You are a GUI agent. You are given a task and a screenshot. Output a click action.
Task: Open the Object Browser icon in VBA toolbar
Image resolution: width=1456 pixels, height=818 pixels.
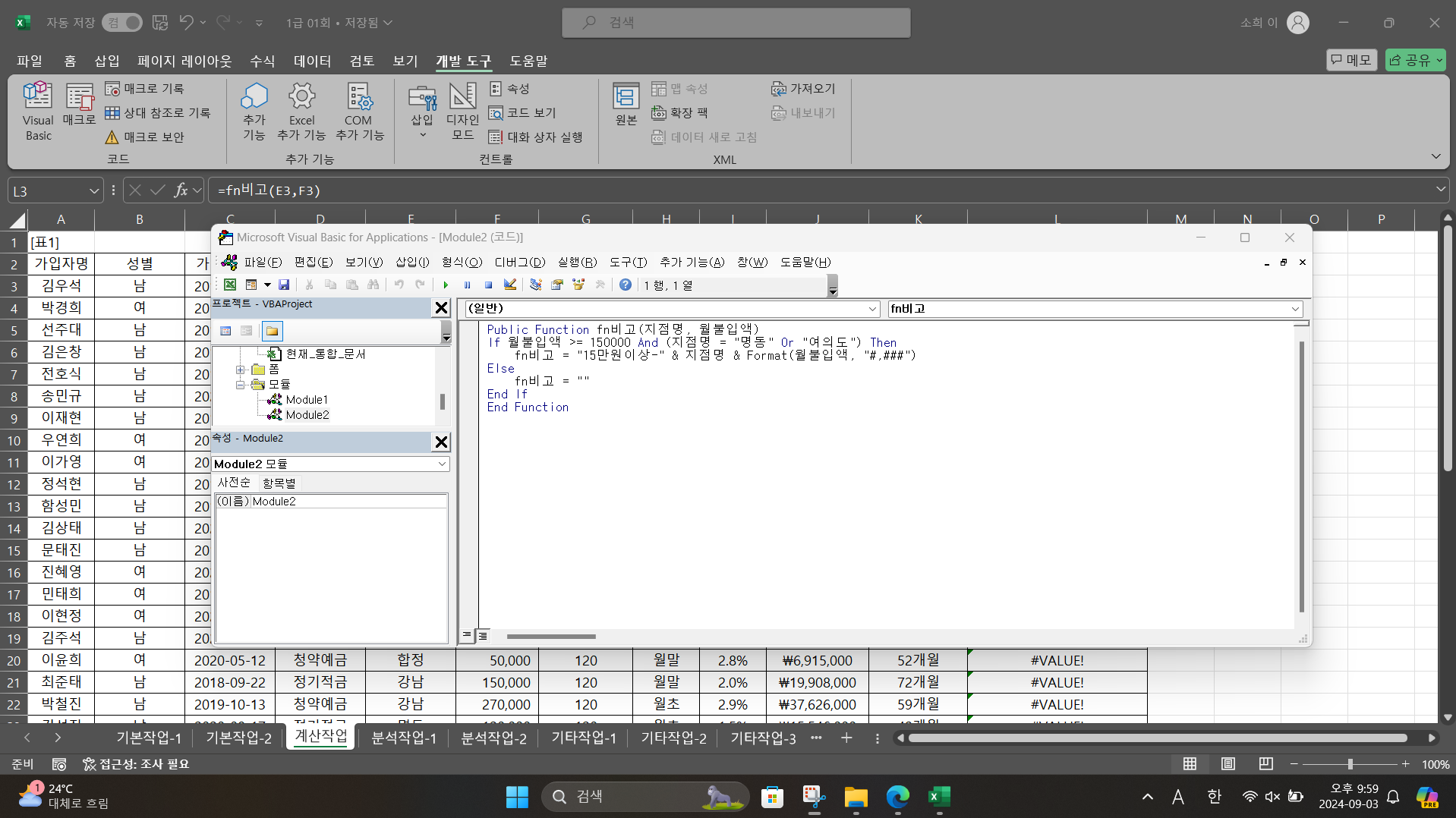tap(578, 285)
